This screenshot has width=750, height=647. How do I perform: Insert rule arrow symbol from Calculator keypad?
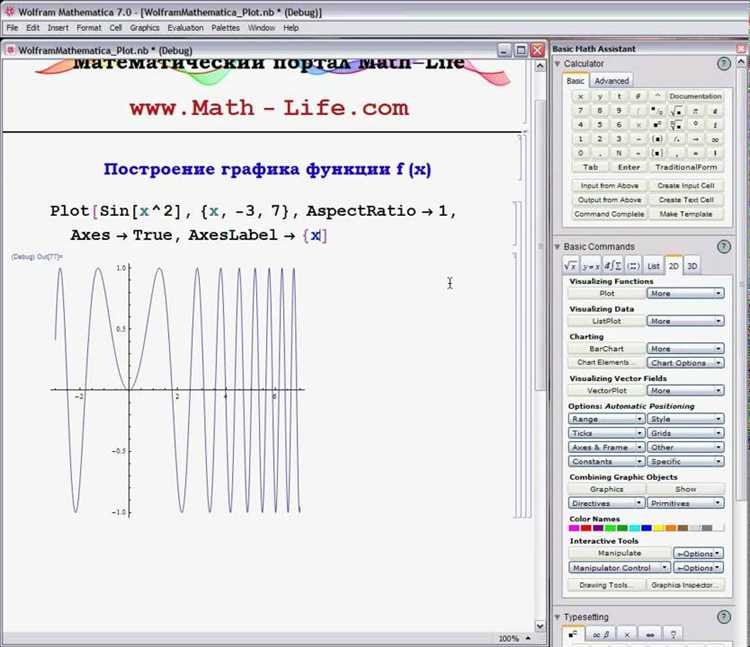(695, 140)
